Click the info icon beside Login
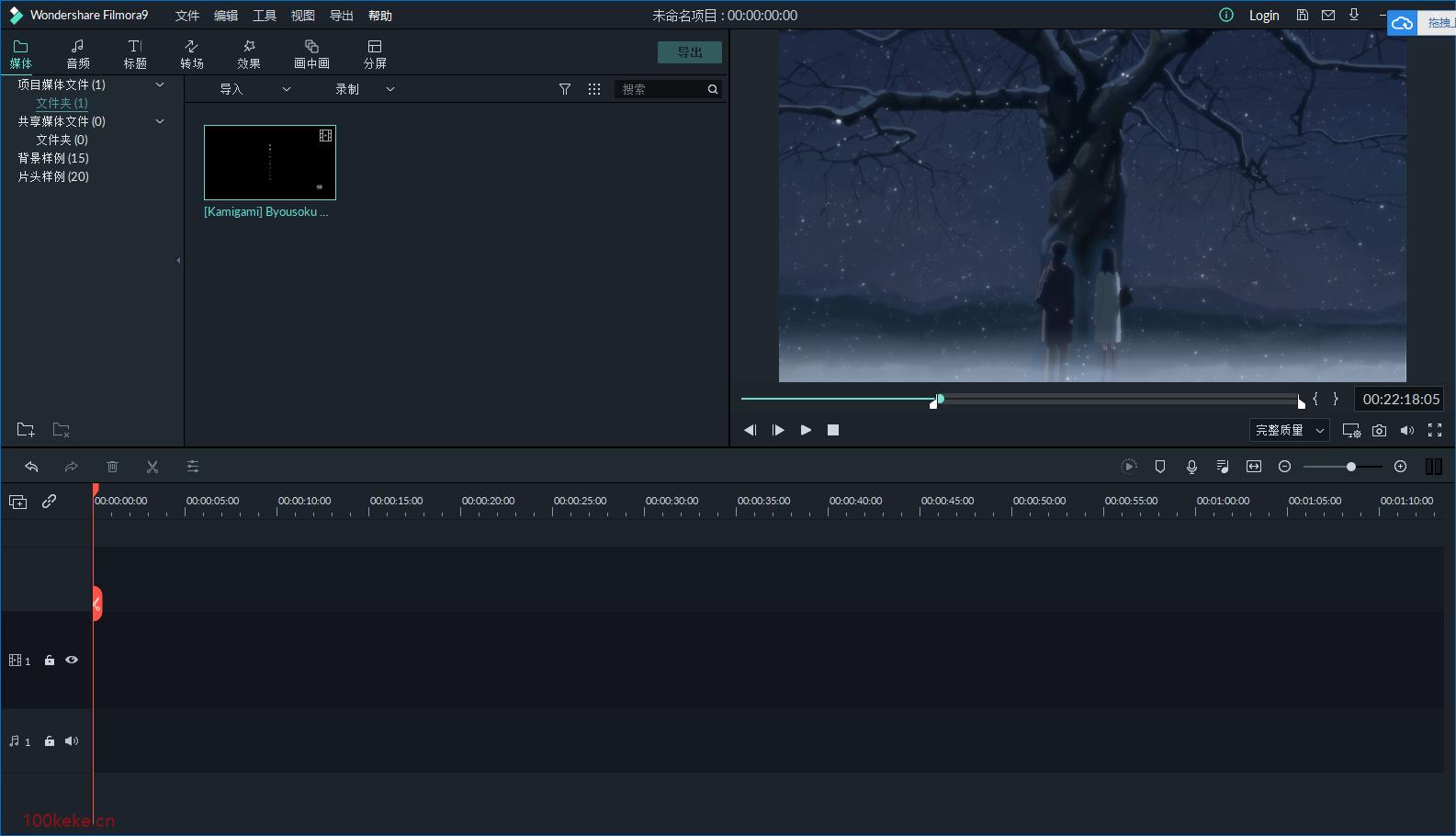 coord(1226,15)
